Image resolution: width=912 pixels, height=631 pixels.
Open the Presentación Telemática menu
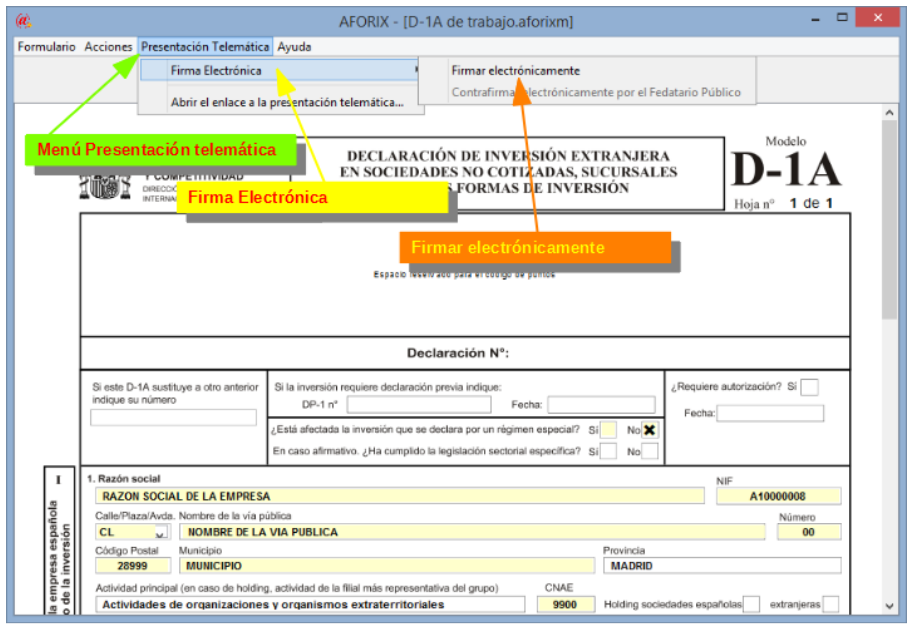pyautogui.click(x=205, y=47)
